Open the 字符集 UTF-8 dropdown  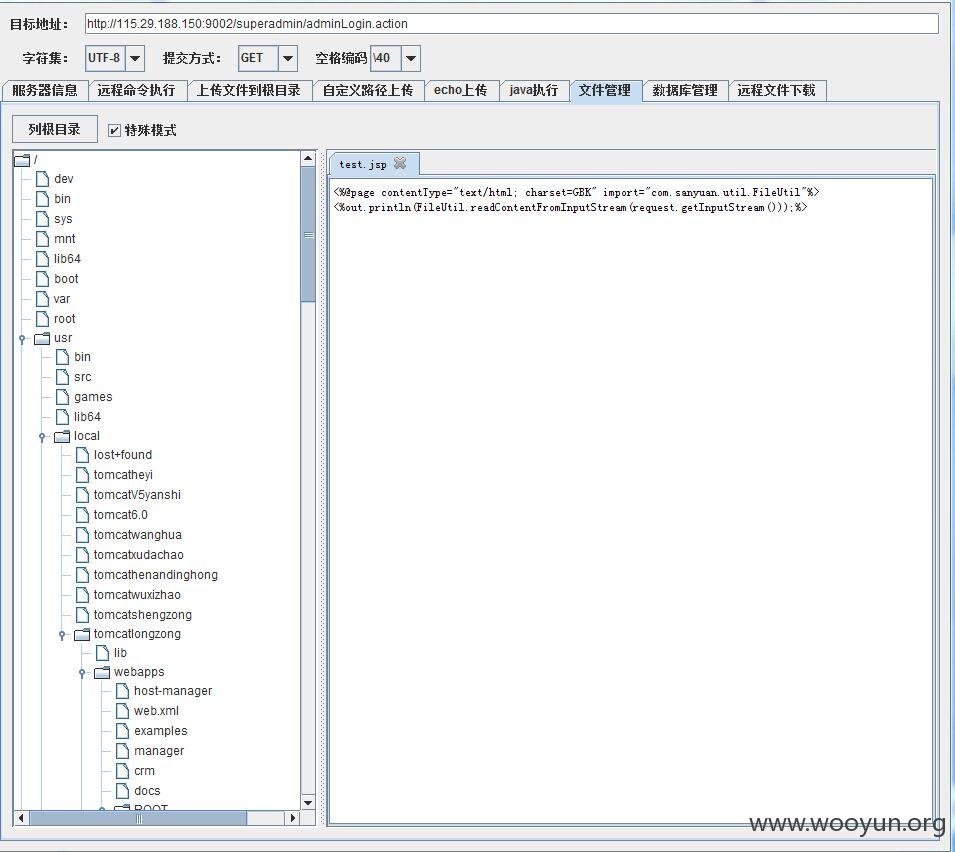pos(135,58)
